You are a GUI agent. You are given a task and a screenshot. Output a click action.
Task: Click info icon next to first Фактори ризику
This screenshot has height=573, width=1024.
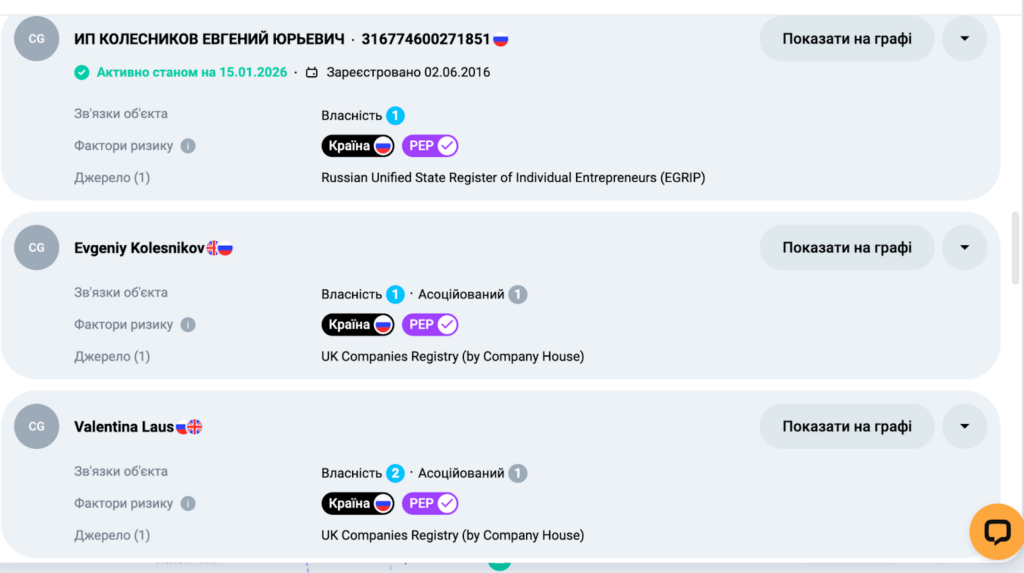tap(188, 146)
